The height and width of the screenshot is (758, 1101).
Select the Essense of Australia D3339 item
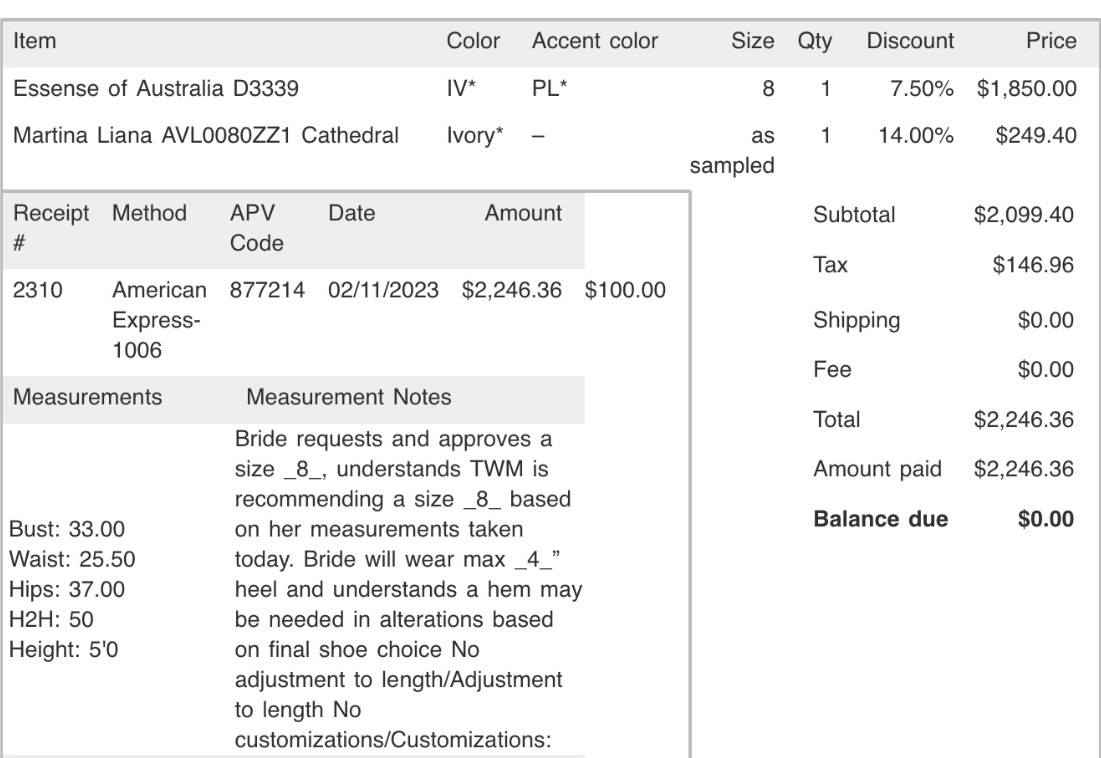click(156, 88)
